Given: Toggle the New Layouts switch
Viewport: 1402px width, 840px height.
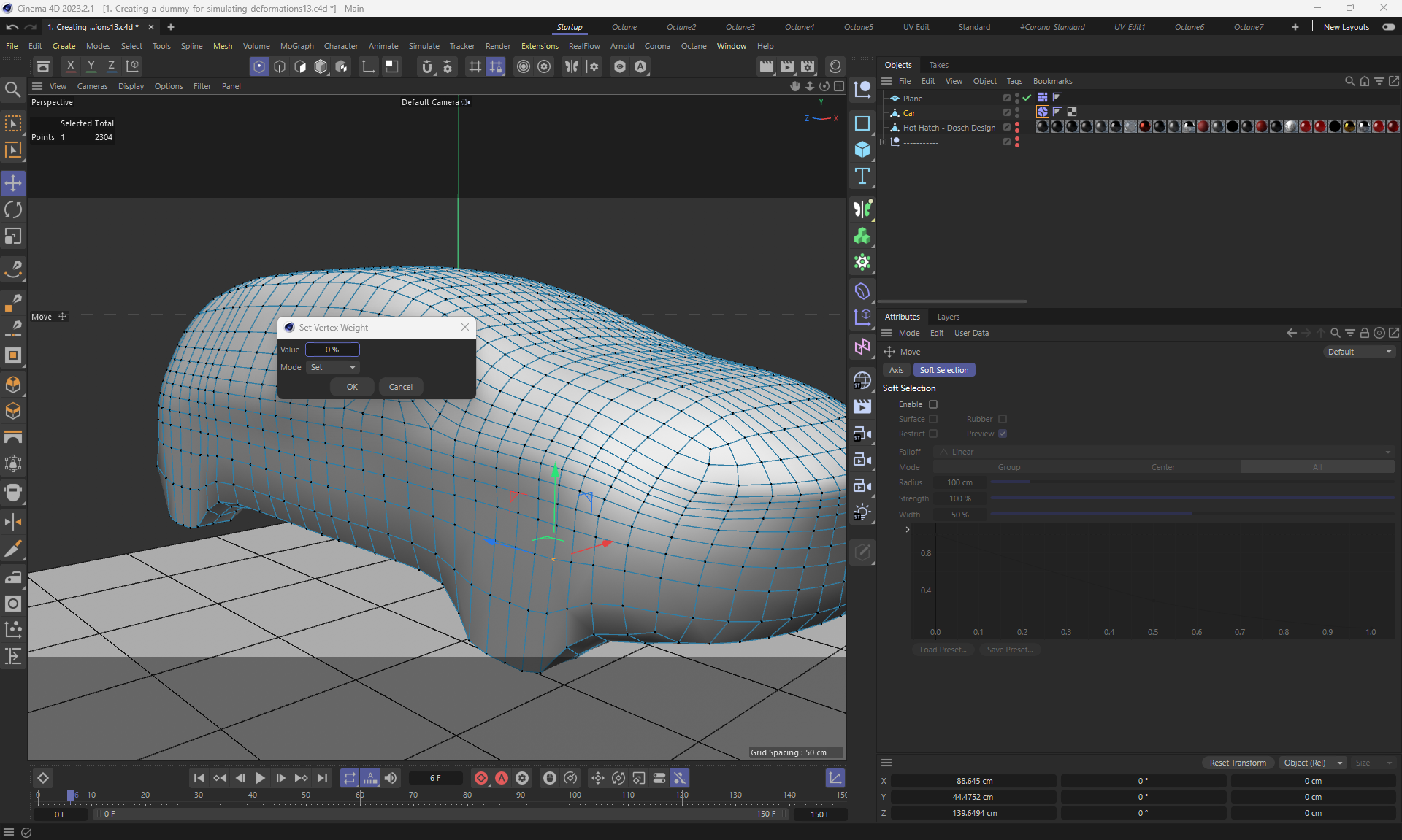Looking at the screenshot, I should pos(1388,27).
